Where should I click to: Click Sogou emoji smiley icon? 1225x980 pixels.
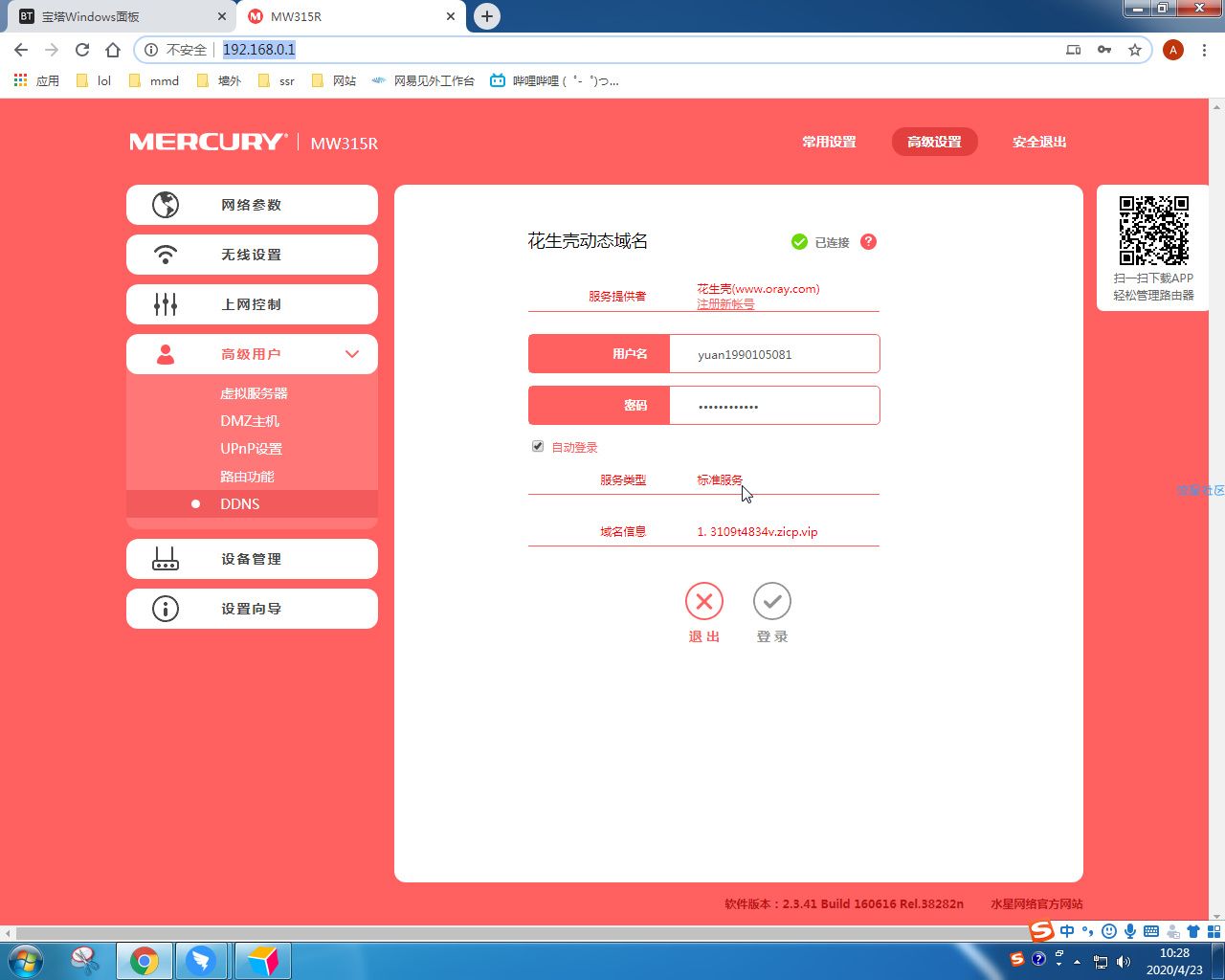1109,931
